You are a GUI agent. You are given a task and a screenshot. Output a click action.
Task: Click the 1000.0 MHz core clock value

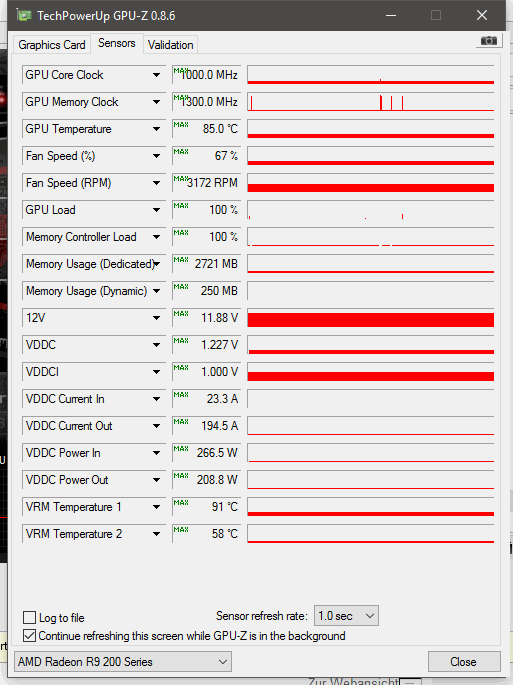[206, 75]
